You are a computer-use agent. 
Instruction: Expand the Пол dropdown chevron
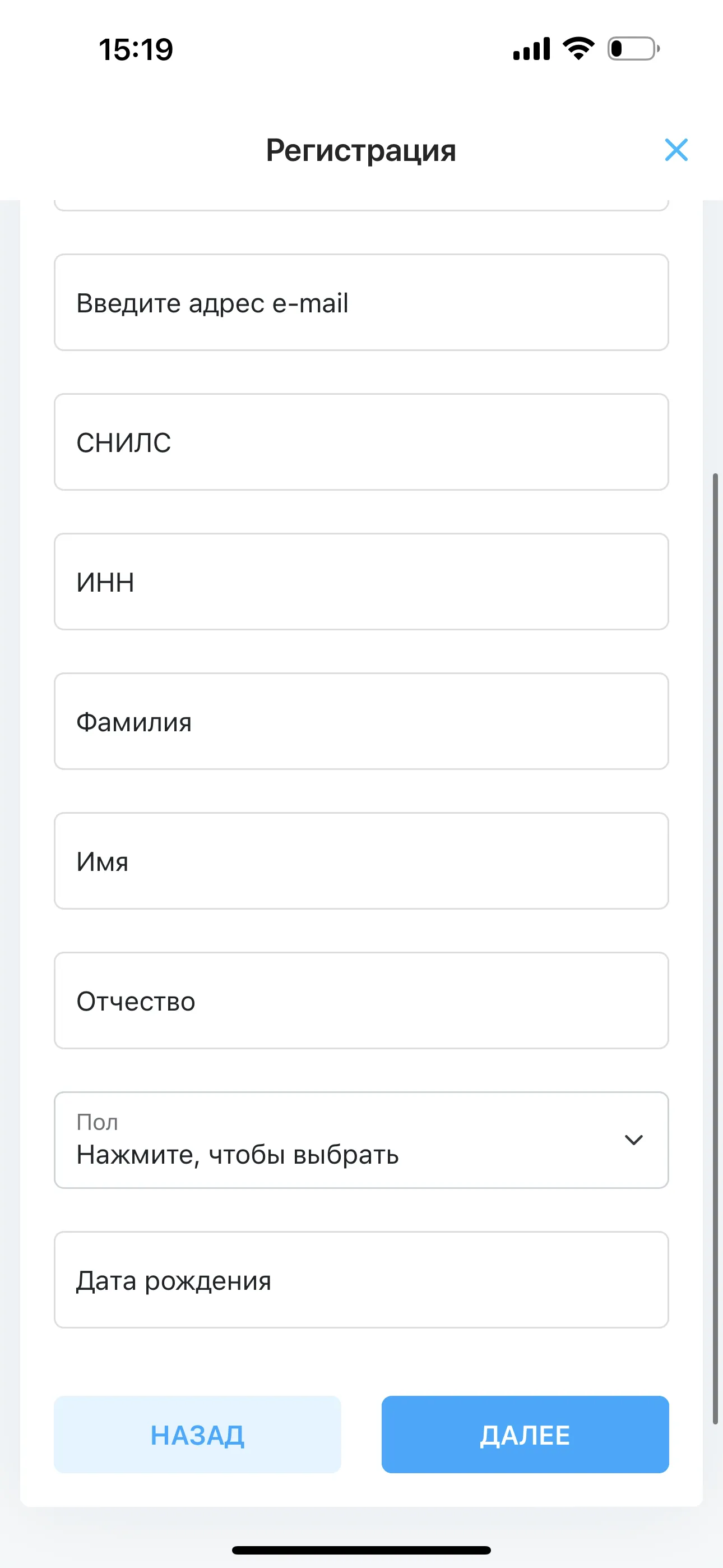coord(633,1140)
